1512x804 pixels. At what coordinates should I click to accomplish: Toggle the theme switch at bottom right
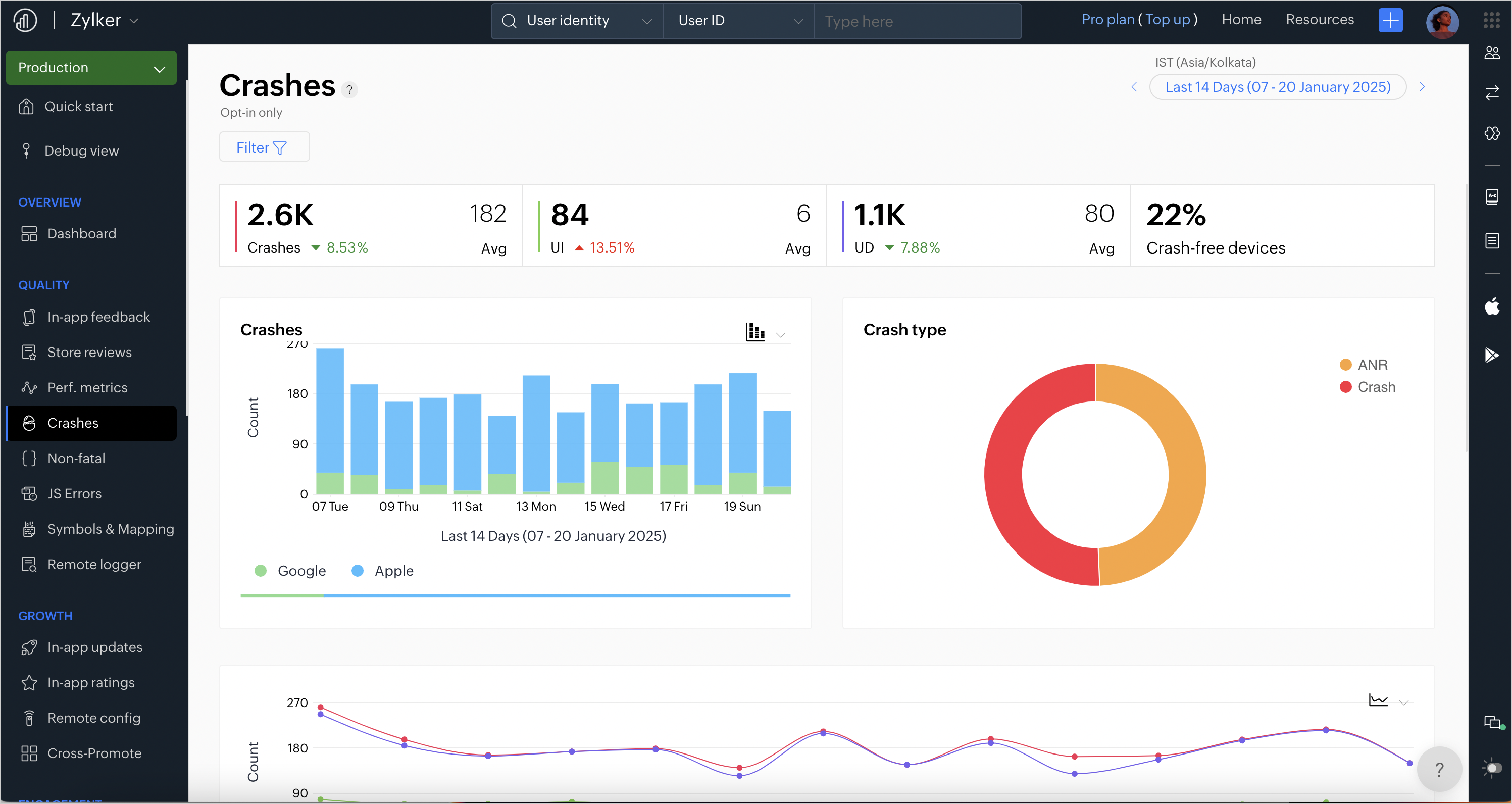click(1493, 768)
